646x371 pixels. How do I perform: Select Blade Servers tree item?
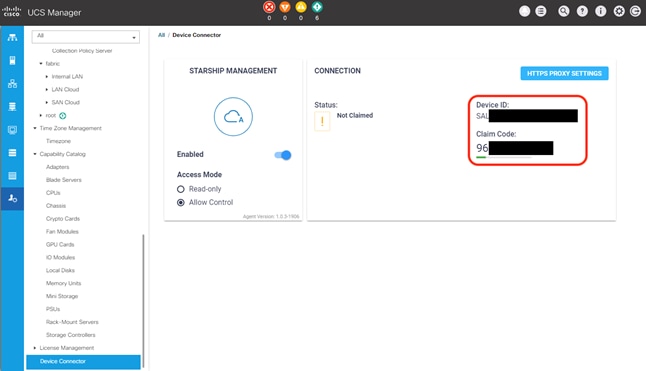[64, 180]
